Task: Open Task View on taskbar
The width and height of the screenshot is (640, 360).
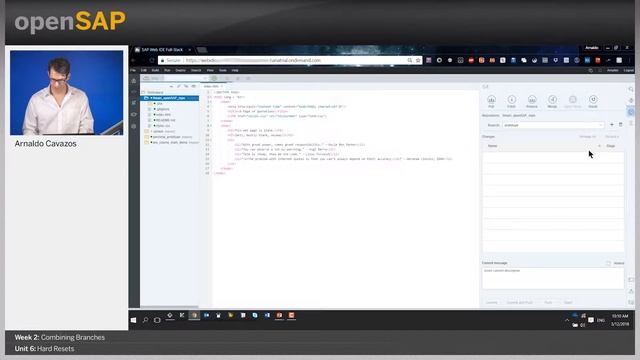Action: coord(157,320)
